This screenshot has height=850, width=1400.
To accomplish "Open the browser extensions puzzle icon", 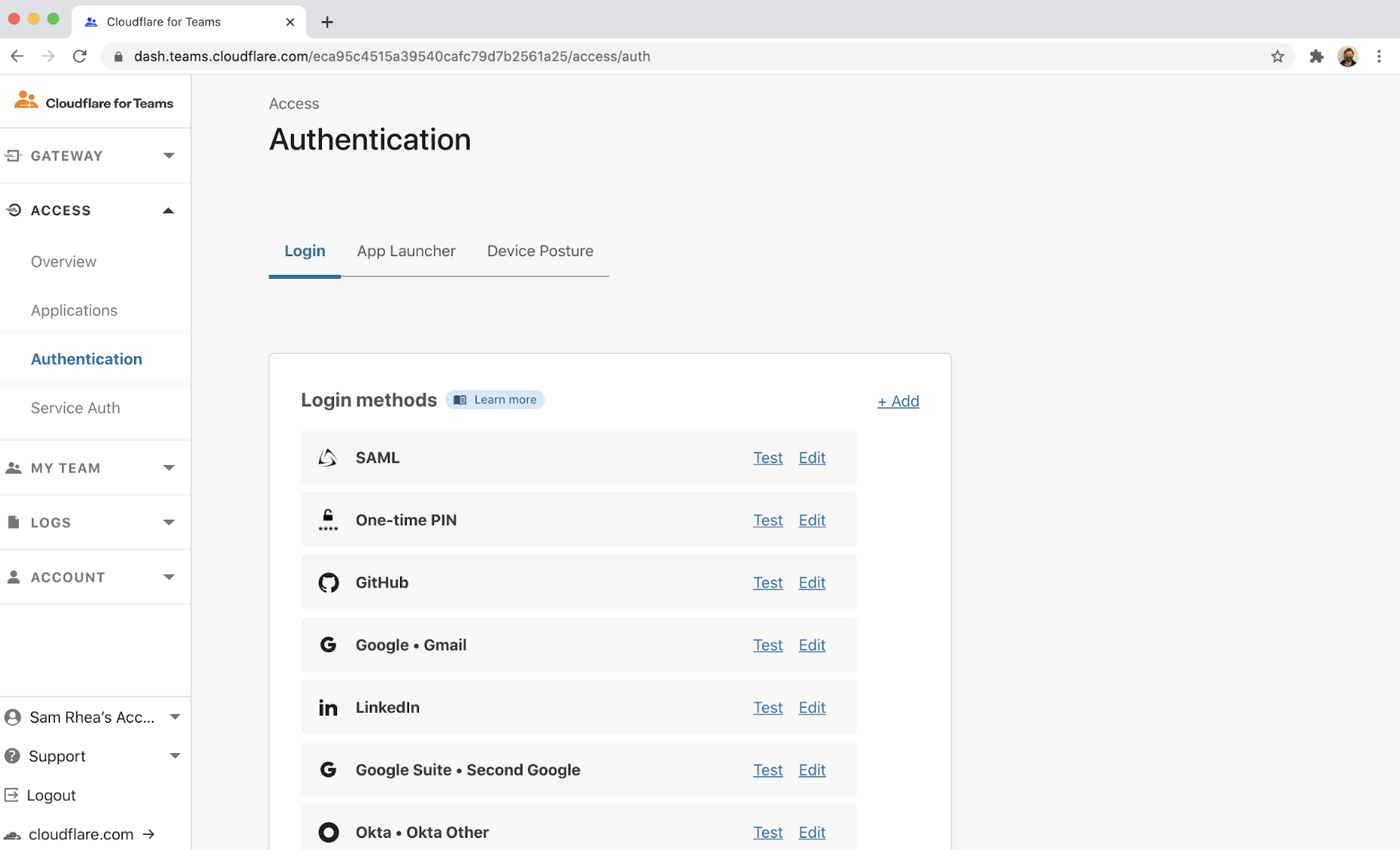I will pyautogui.click(x=1317, y=56).
